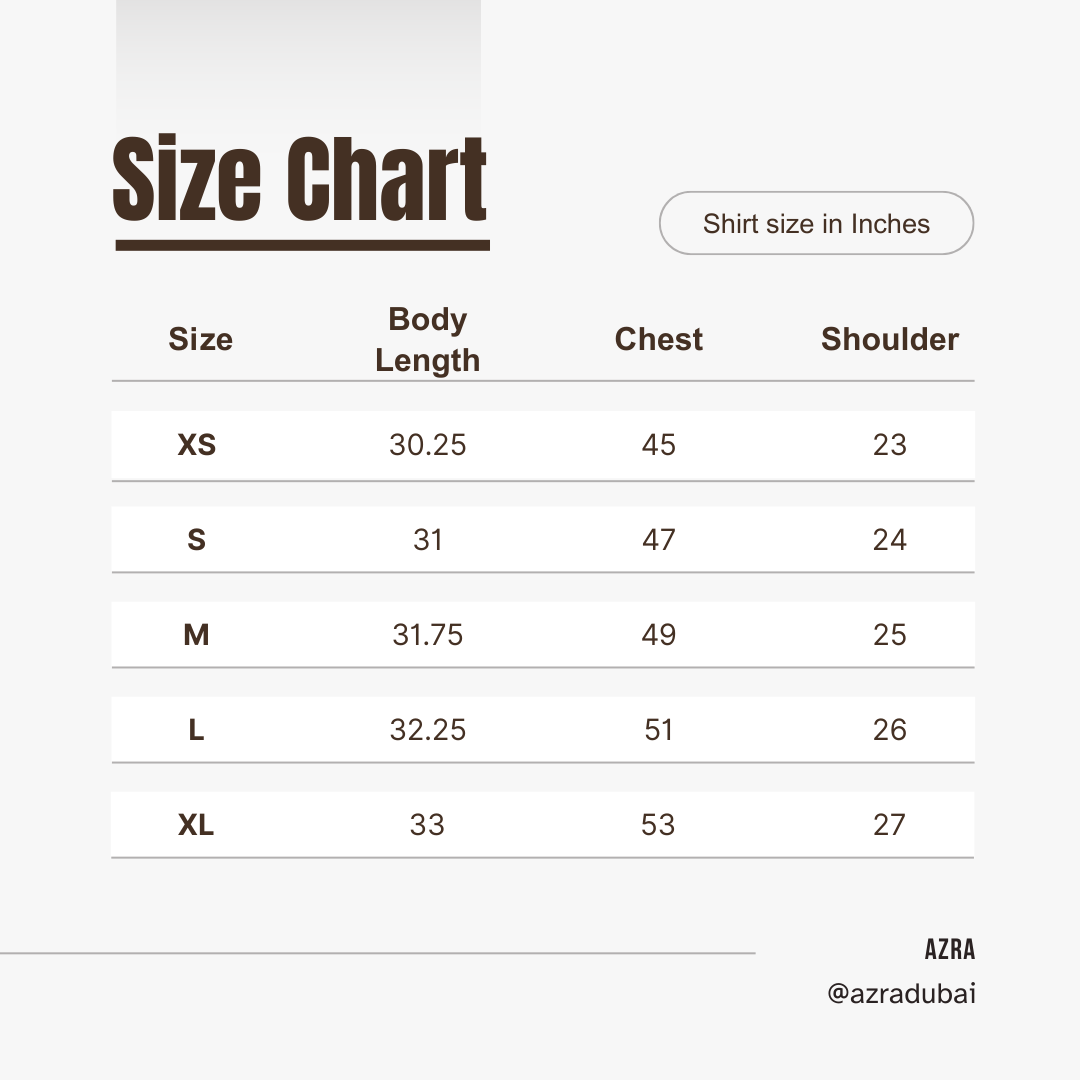Select the Size Chart title heading

(300, 181)
